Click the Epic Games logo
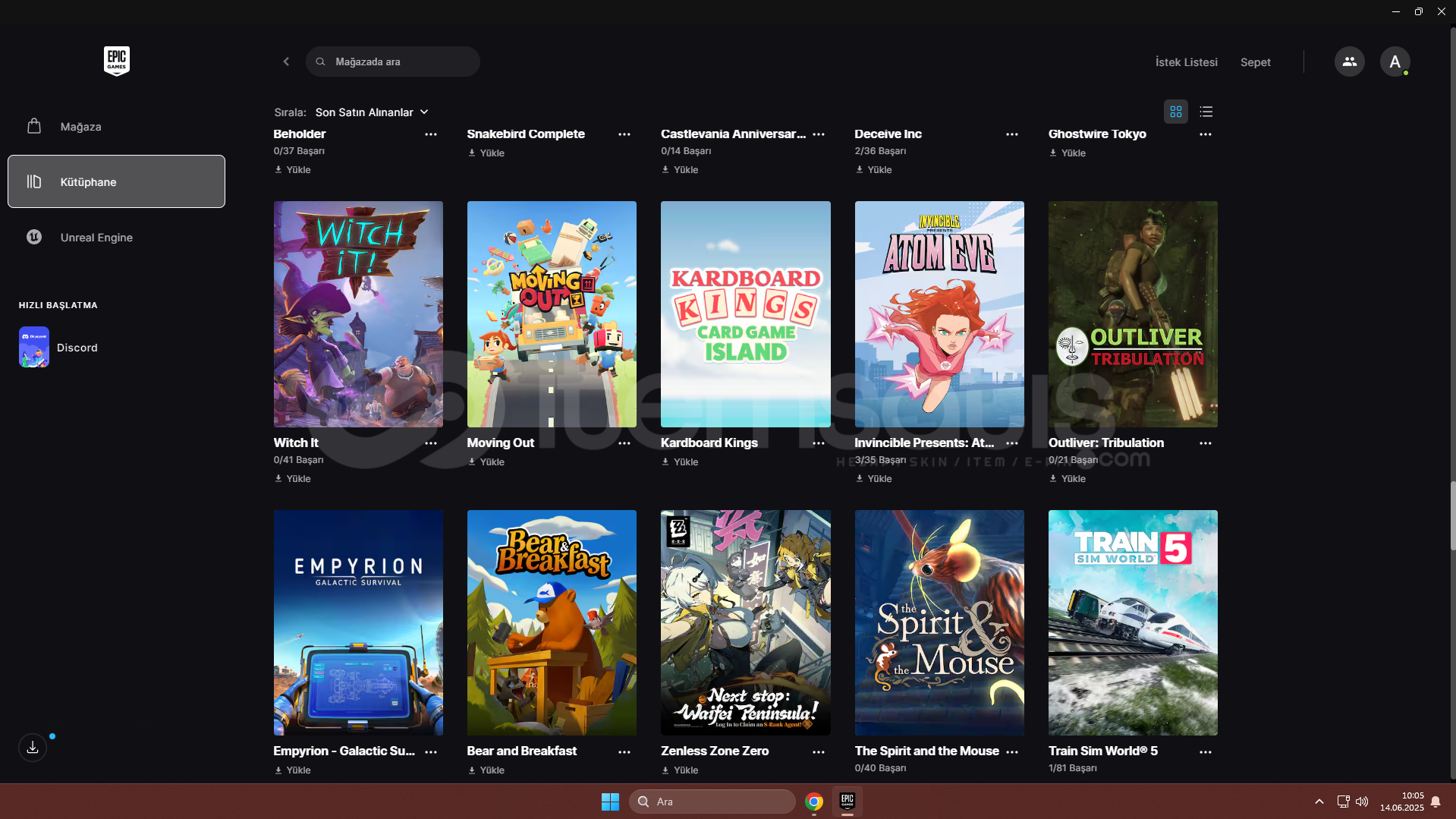 click(117, 61)
